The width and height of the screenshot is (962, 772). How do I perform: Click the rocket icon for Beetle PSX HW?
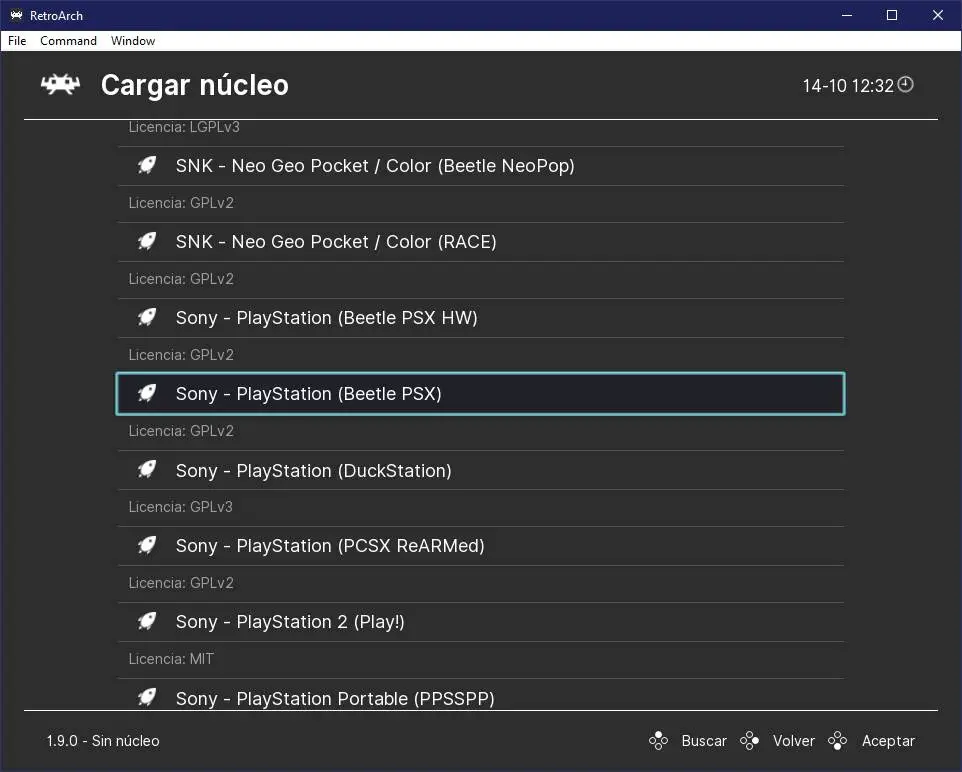pyautogui.click(x=147, y=318)
